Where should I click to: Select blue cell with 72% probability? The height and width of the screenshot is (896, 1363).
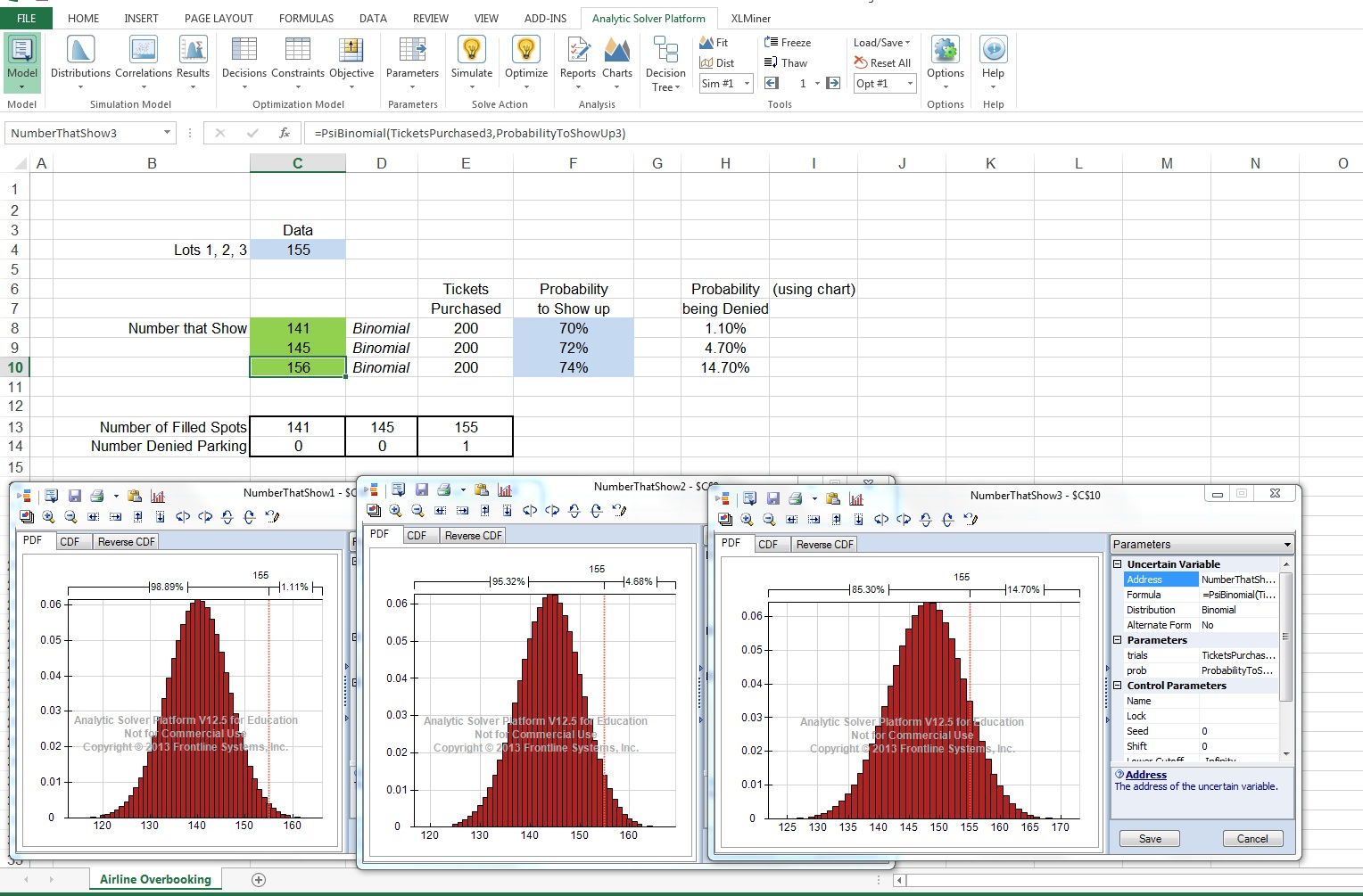(573, 348)
